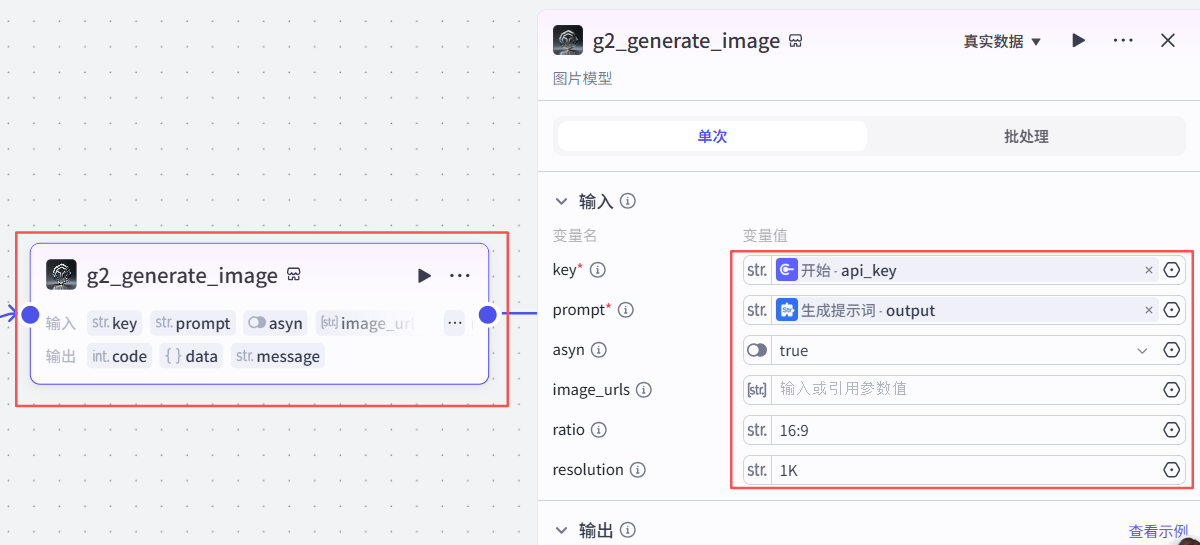Click the node's left input connection port
The height and width of the screenshot is (545, 1200).
pos(30,315)
